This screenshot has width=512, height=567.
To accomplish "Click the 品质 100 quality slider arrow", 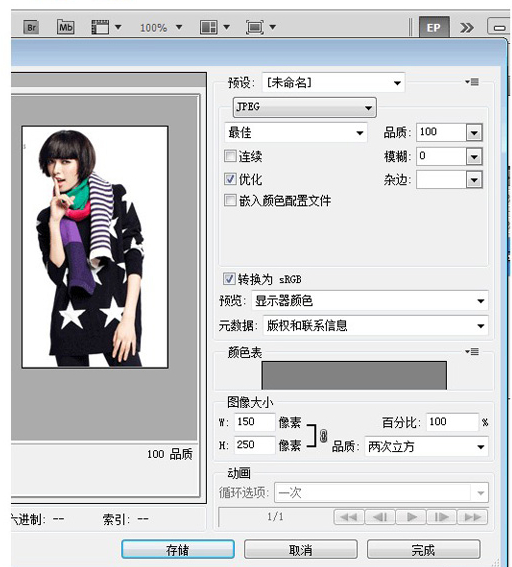I will point(474,133).
